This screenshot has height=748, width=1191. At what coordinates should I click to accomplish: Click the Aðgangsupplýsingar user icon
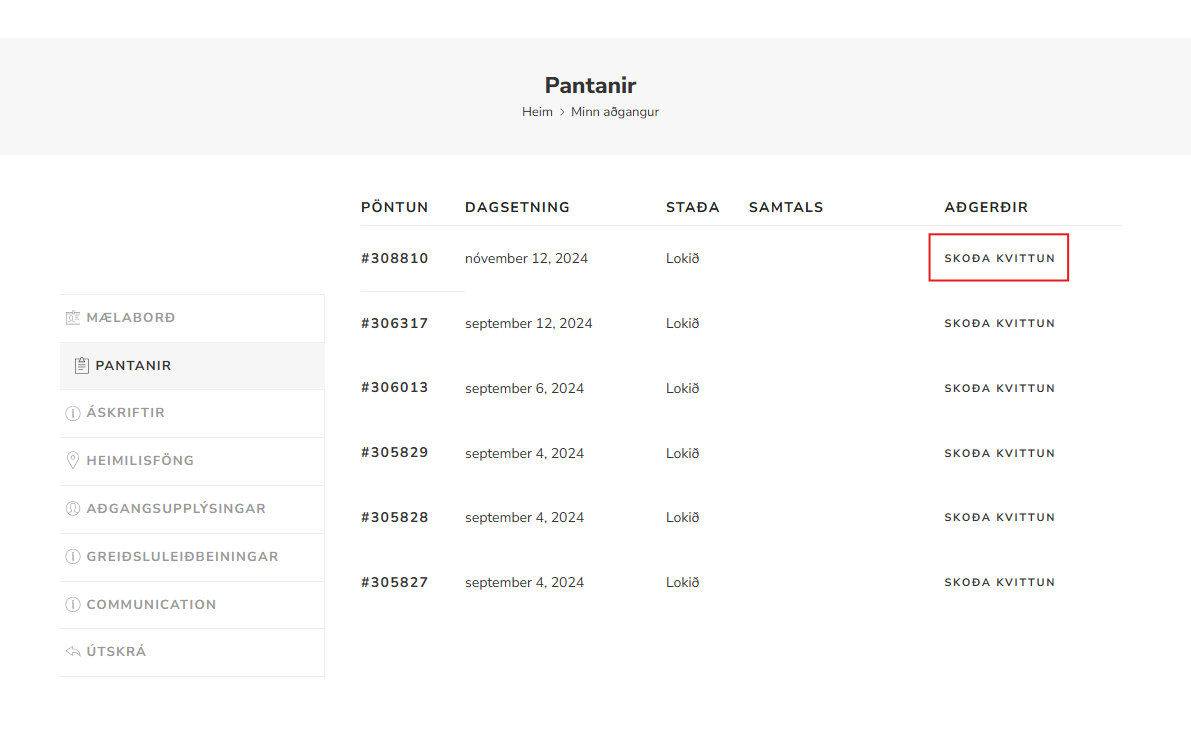[72, 509]
